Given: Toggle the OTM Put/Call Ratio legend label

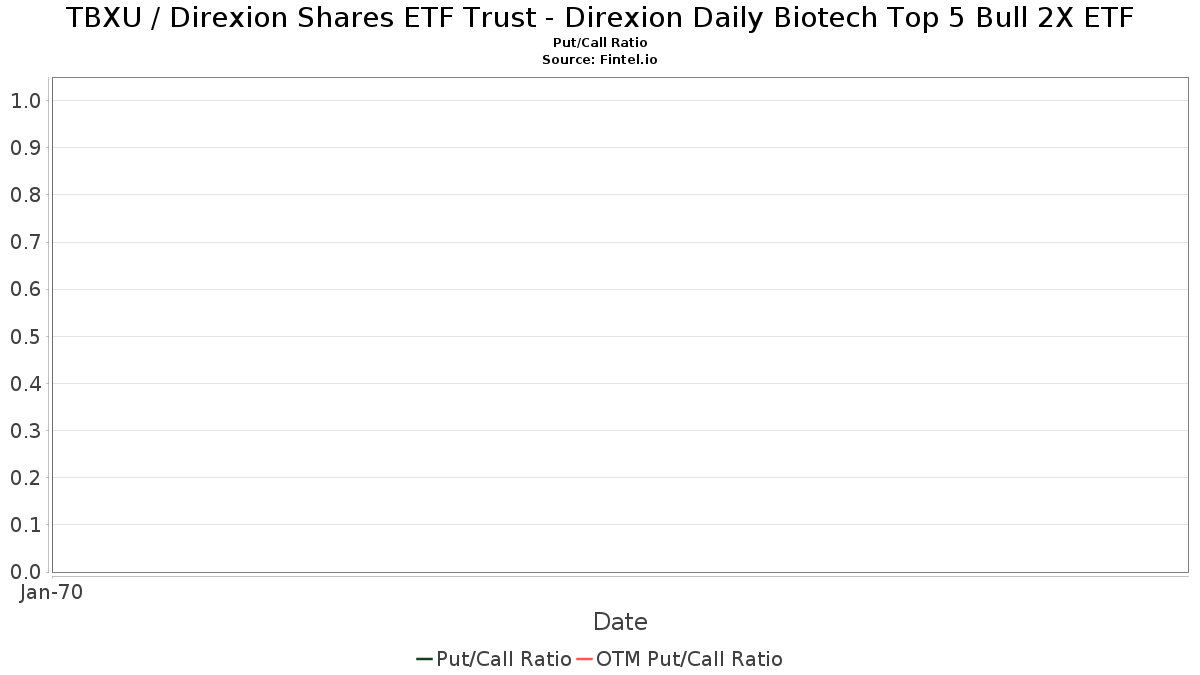Looking at the screenshot, I should click(x=689, y=659).
